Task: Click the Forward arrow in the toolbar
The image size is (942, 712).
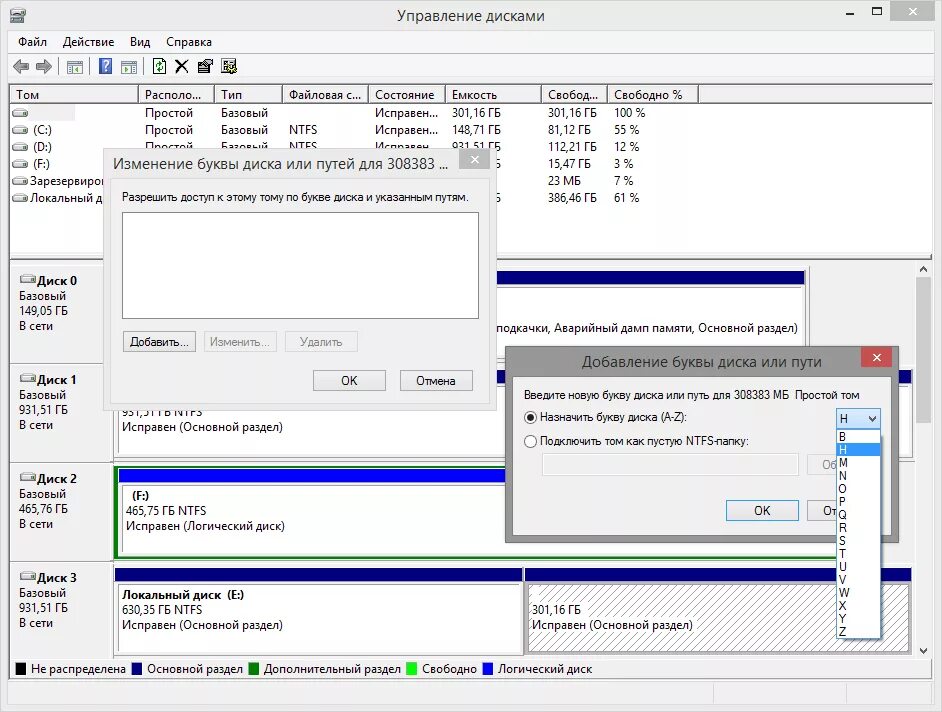Action: point(44,66)
